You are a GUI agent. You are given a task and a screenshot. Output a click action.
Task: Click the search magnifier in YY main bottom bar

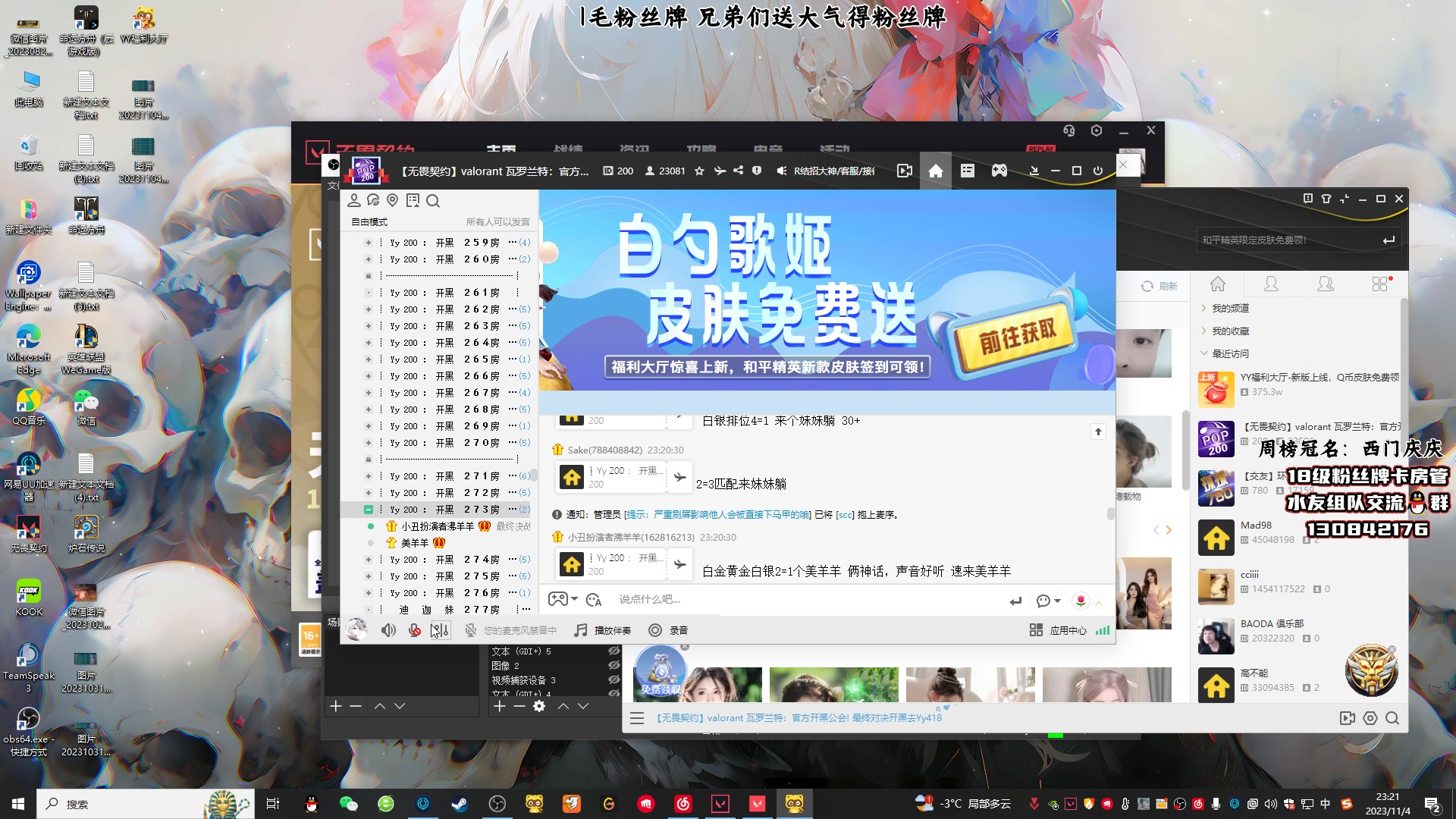tap(1392, 718)
